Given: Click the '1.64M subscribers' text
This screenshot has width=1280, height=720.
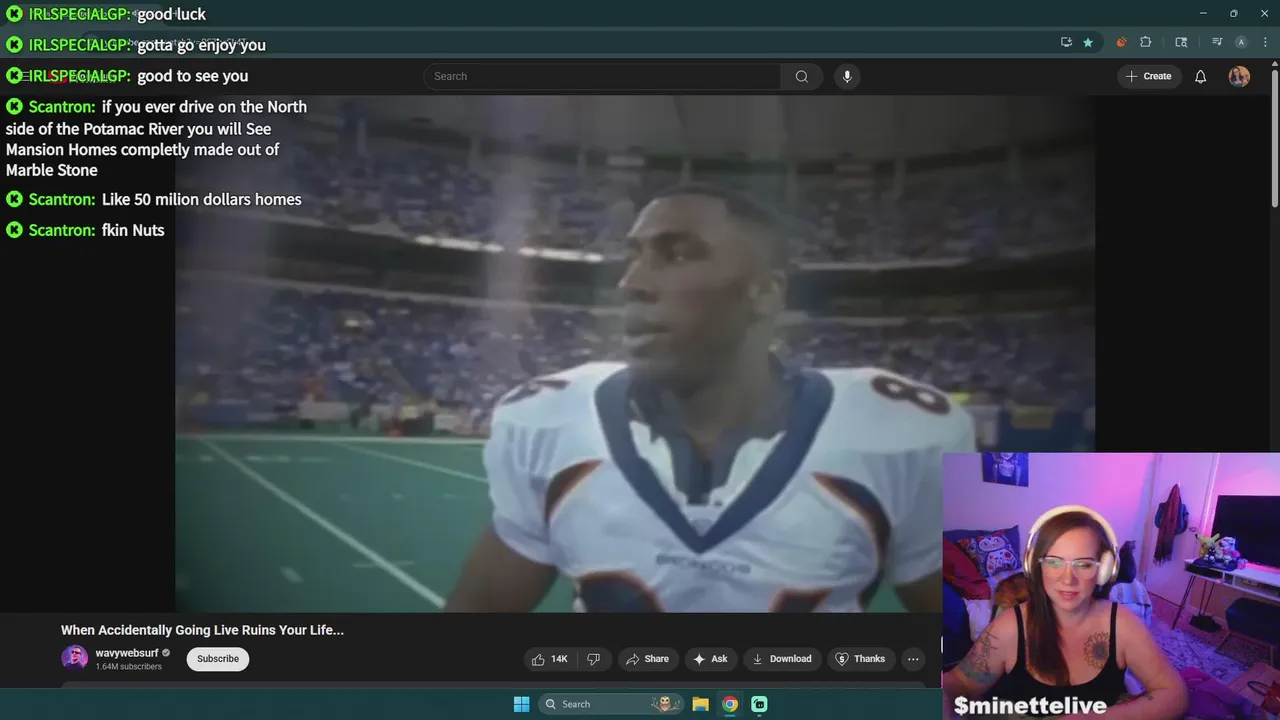Looking at the screenshot, I should pos(128,666).
